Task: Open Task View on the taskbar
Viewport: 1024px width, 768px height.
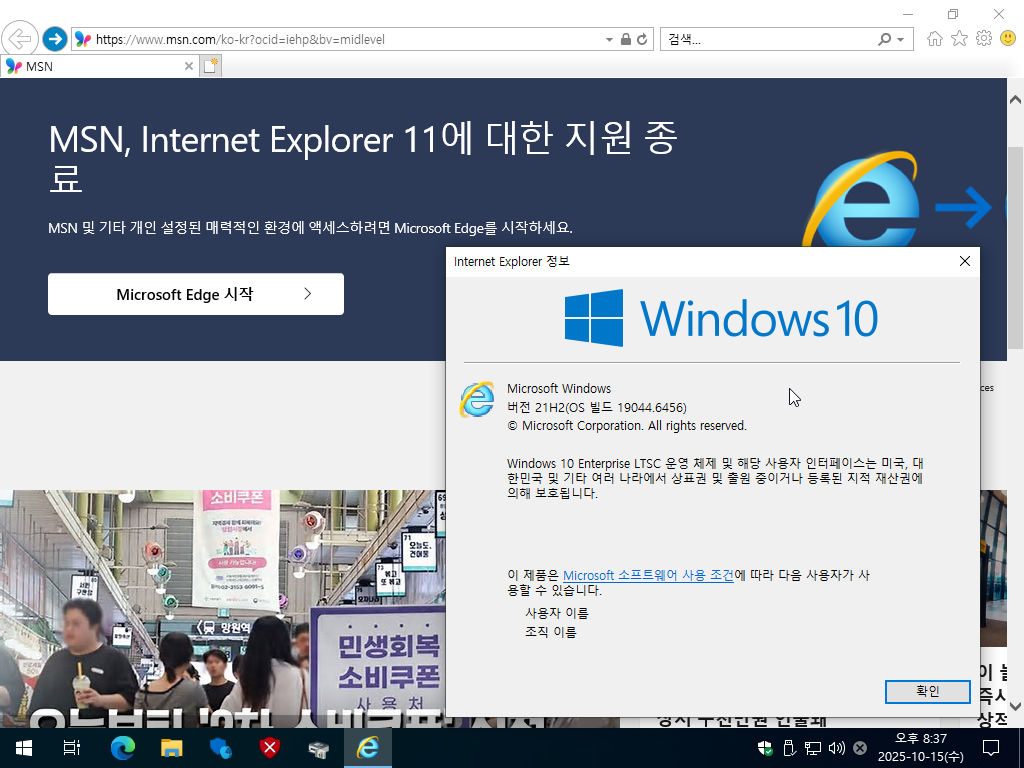Action: pyautogui.click(x=72, y=748)
